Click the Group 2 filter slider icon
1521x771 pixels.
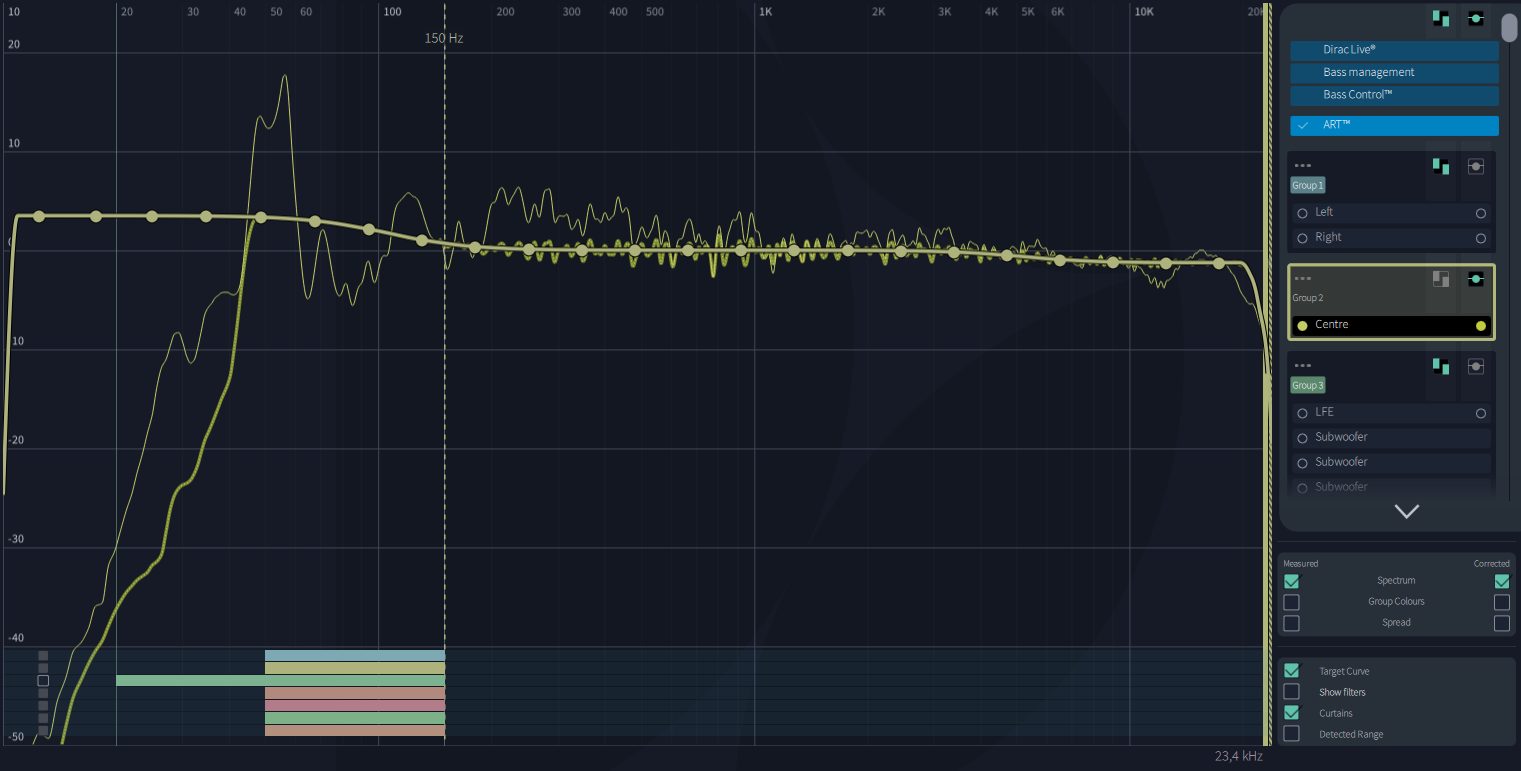(x=1475, y=279)
